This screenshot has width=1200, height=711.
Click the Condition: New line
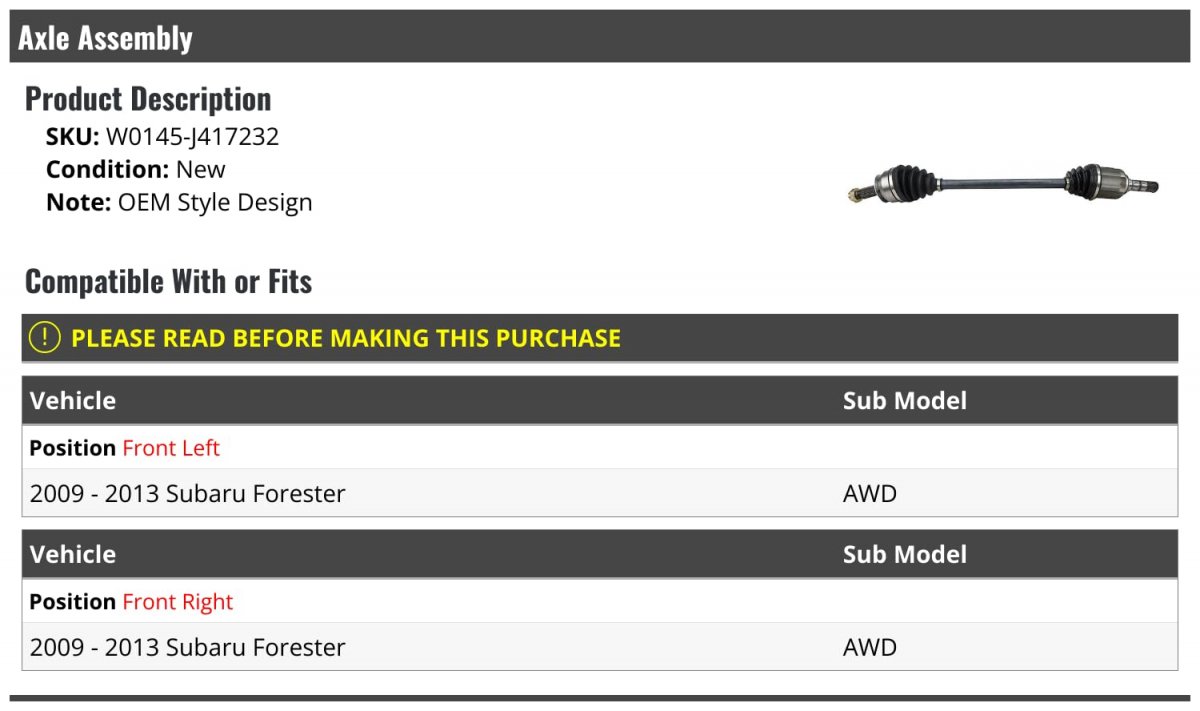(136, 169)
